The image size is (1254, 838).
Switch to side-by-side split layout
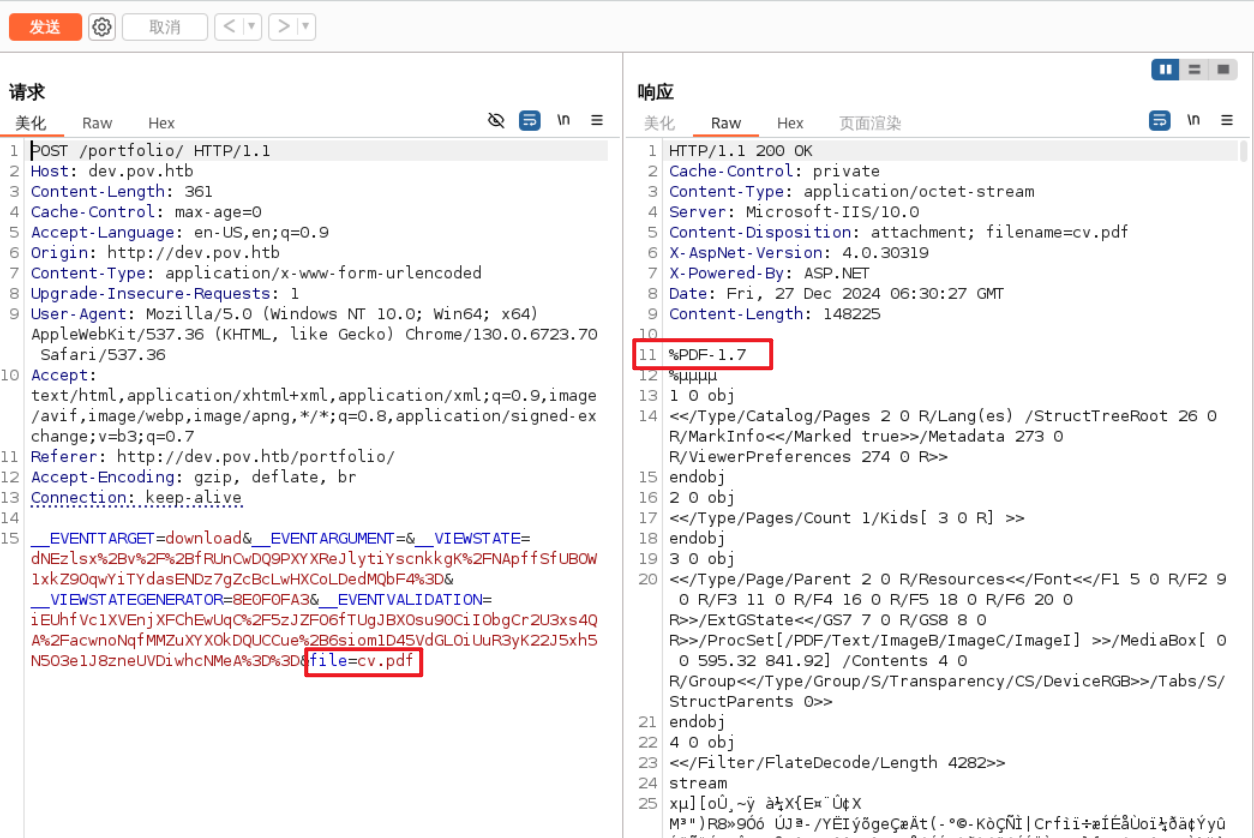click(x=1165, y=70)
